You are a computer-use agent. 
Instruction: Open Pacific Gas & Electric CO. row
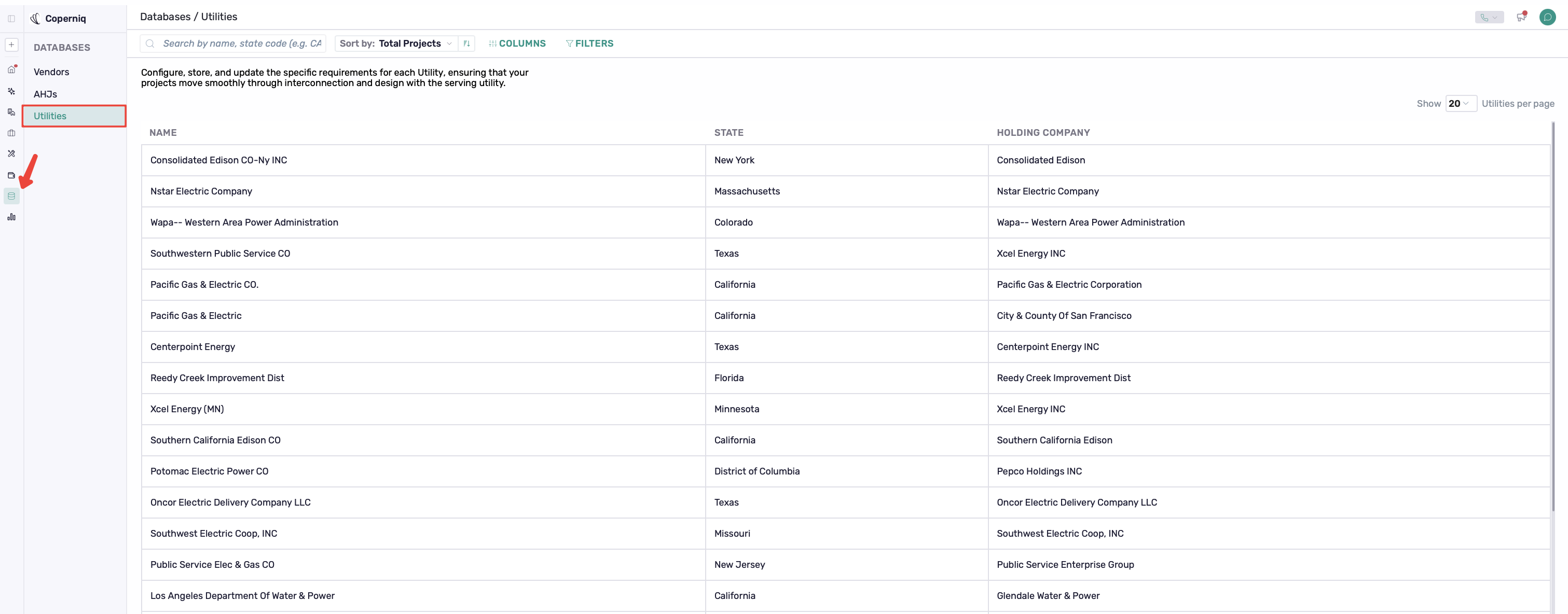pyautogui.click(x=845, y=285)
